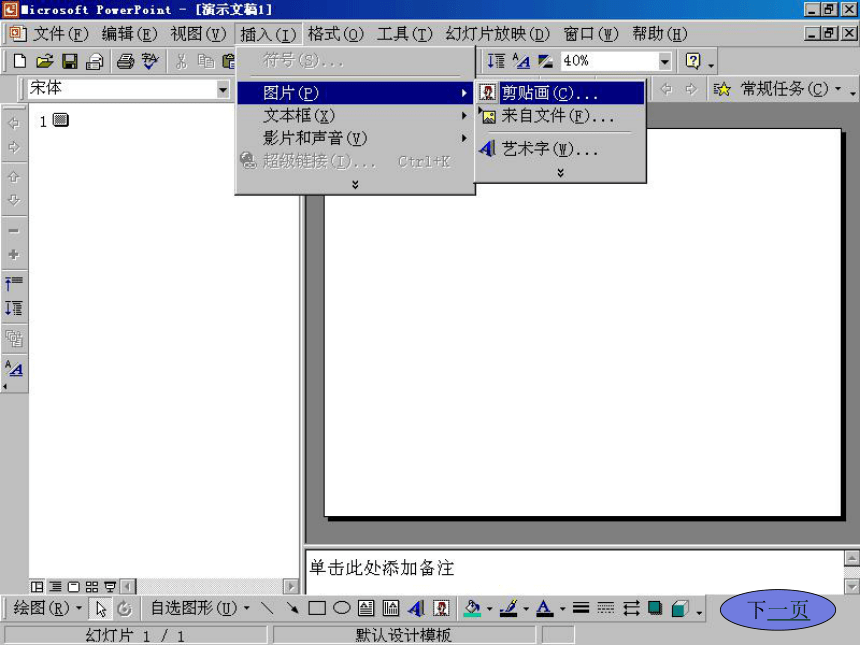
Task: Select the Oval drawing tool
Action: [x=342, y=608]
